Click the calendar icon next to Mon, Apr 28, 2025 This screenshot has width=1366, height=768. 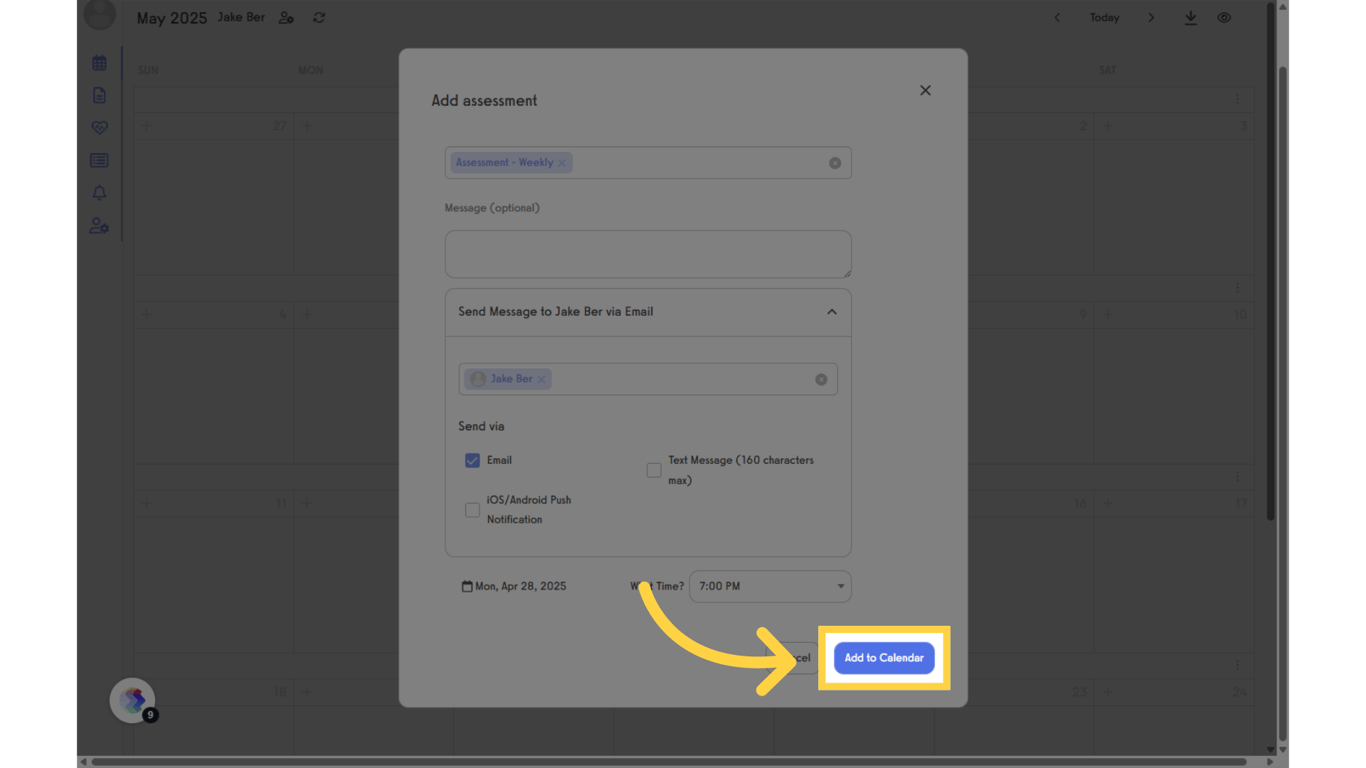pyautogui.click(x=467, y=586)
